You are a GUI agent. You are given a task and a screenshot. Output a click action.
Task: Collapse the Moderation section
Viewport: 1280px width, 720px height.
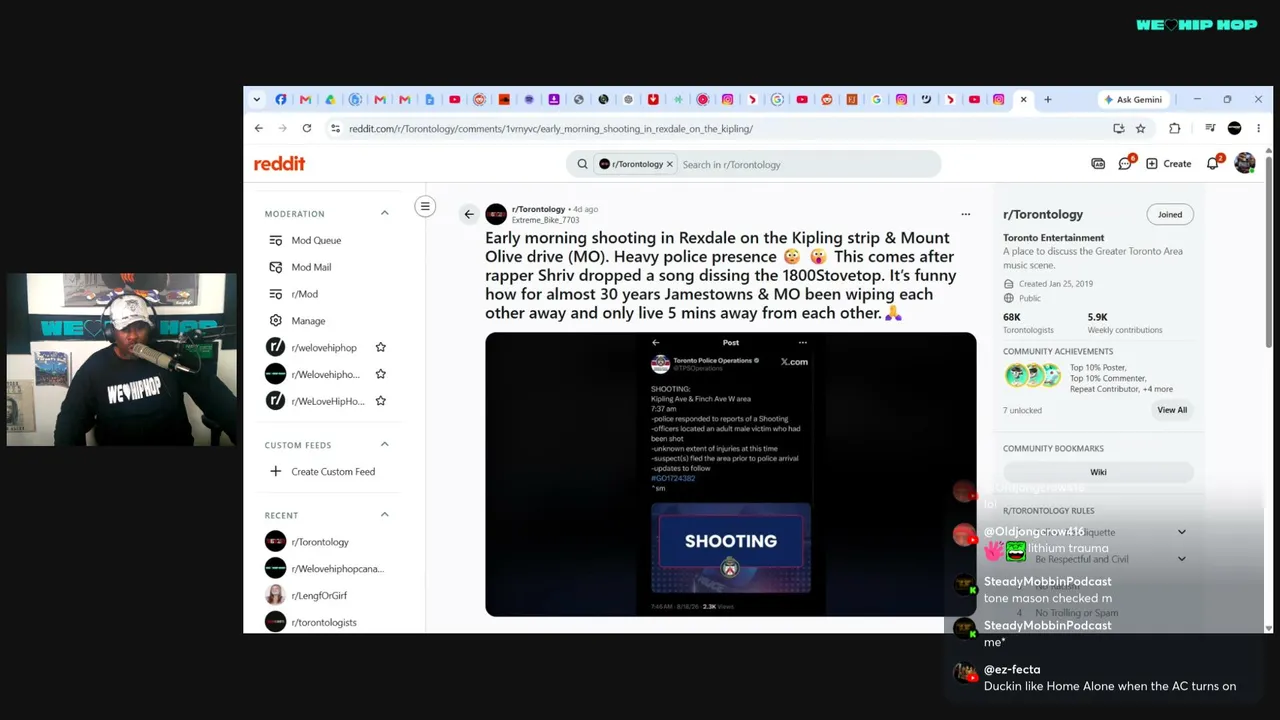point(384,213)
